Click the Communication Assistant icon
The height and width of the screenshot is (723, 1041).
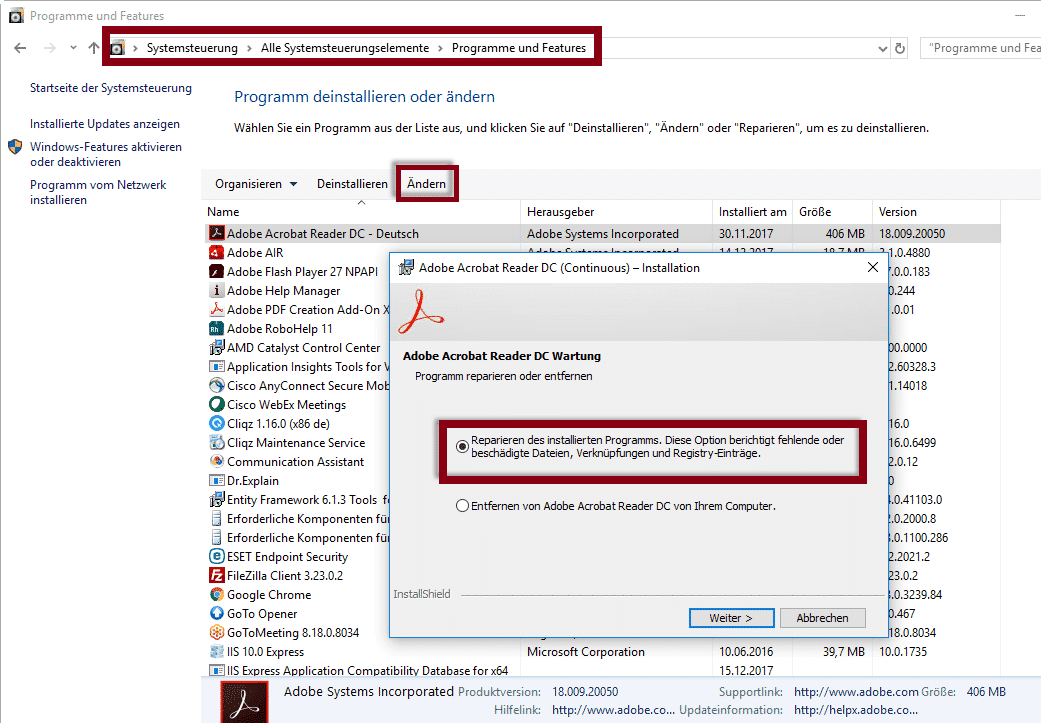click(x=216, y=461)
